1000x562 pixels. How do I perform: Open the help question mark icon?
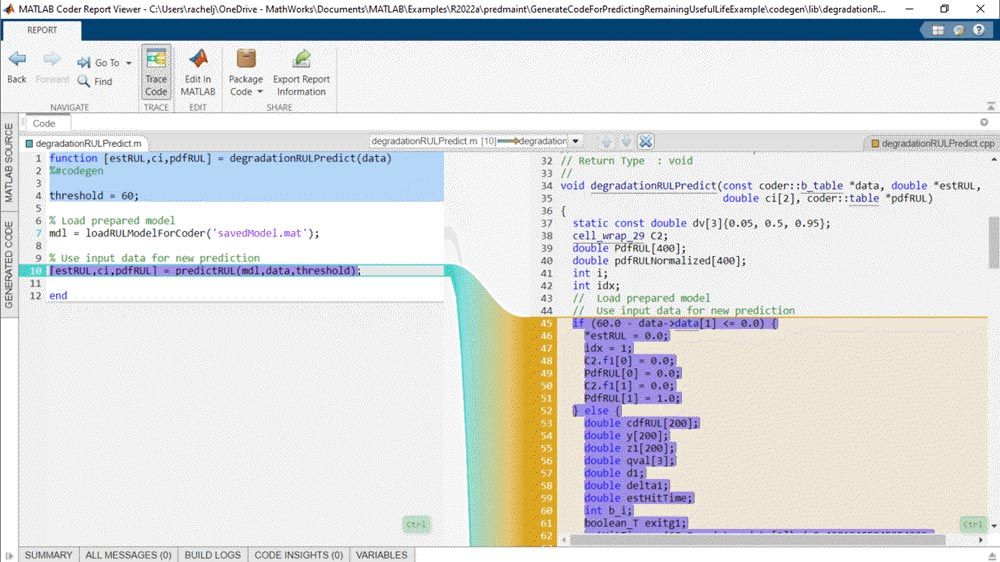tap(980, 30)
